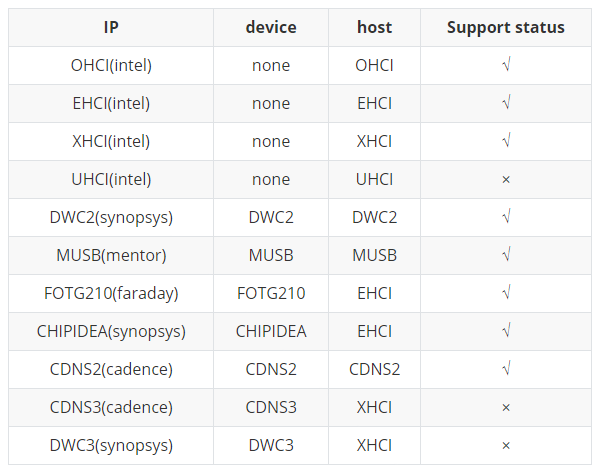The image size is (600, 469).
Task: Select the OHCI(intel) cell
Action: click(x=111, y=65)
